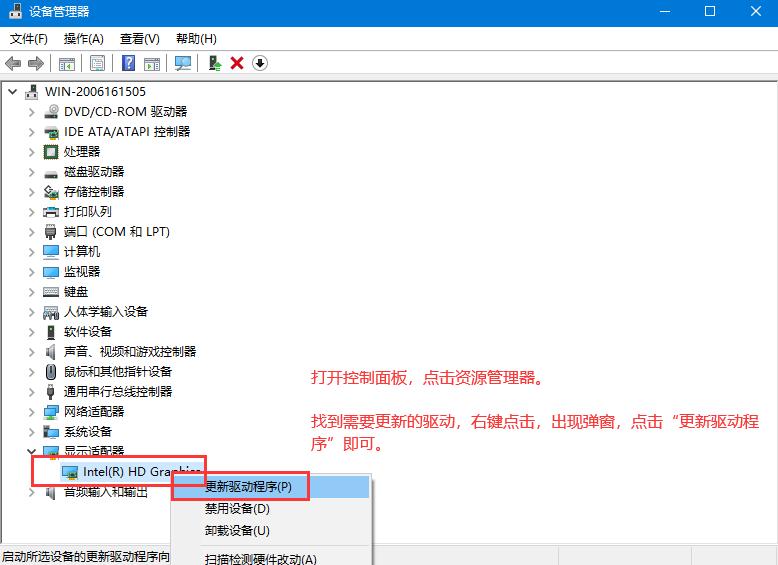Expand the 系统设备 node
The height and width of the screenshot is (565, 778).
point(32,432)
